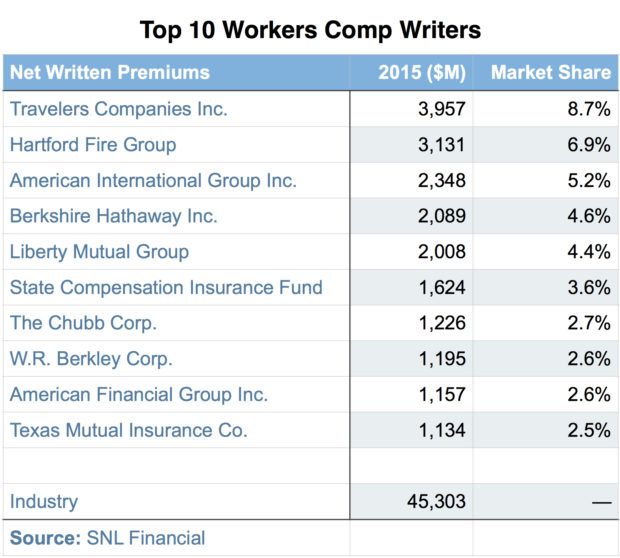
Task: Select the Hartford Fire Group row label
Action: (x=93, y=145)
